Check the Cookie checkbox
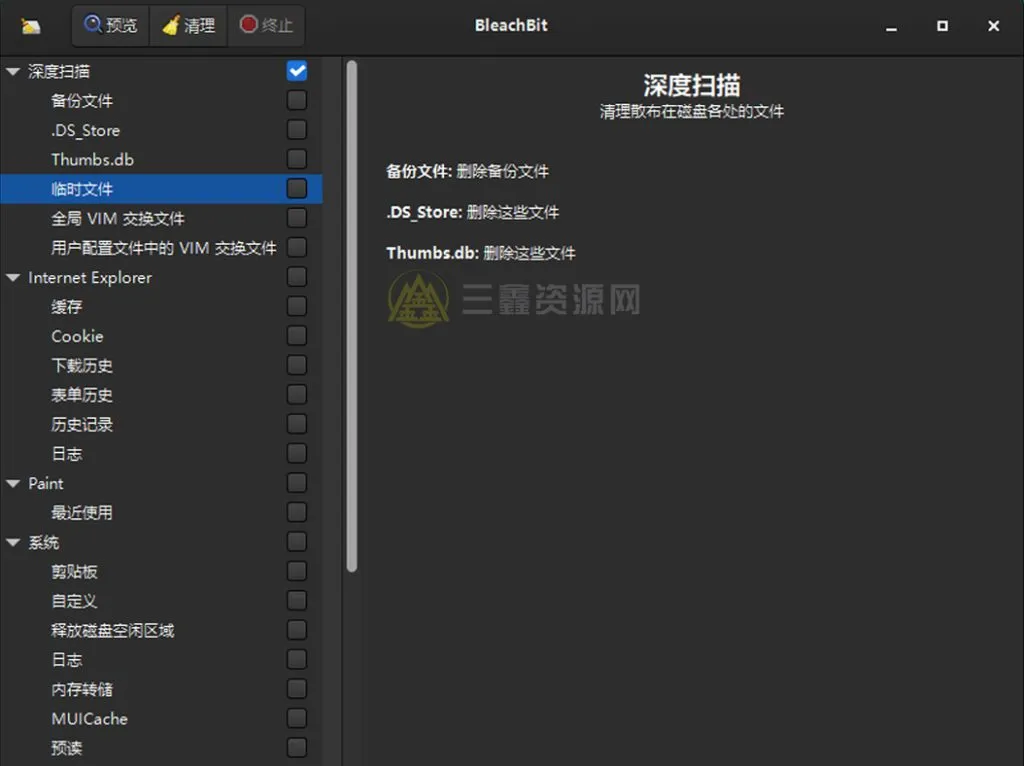 (x=296, y=336)
